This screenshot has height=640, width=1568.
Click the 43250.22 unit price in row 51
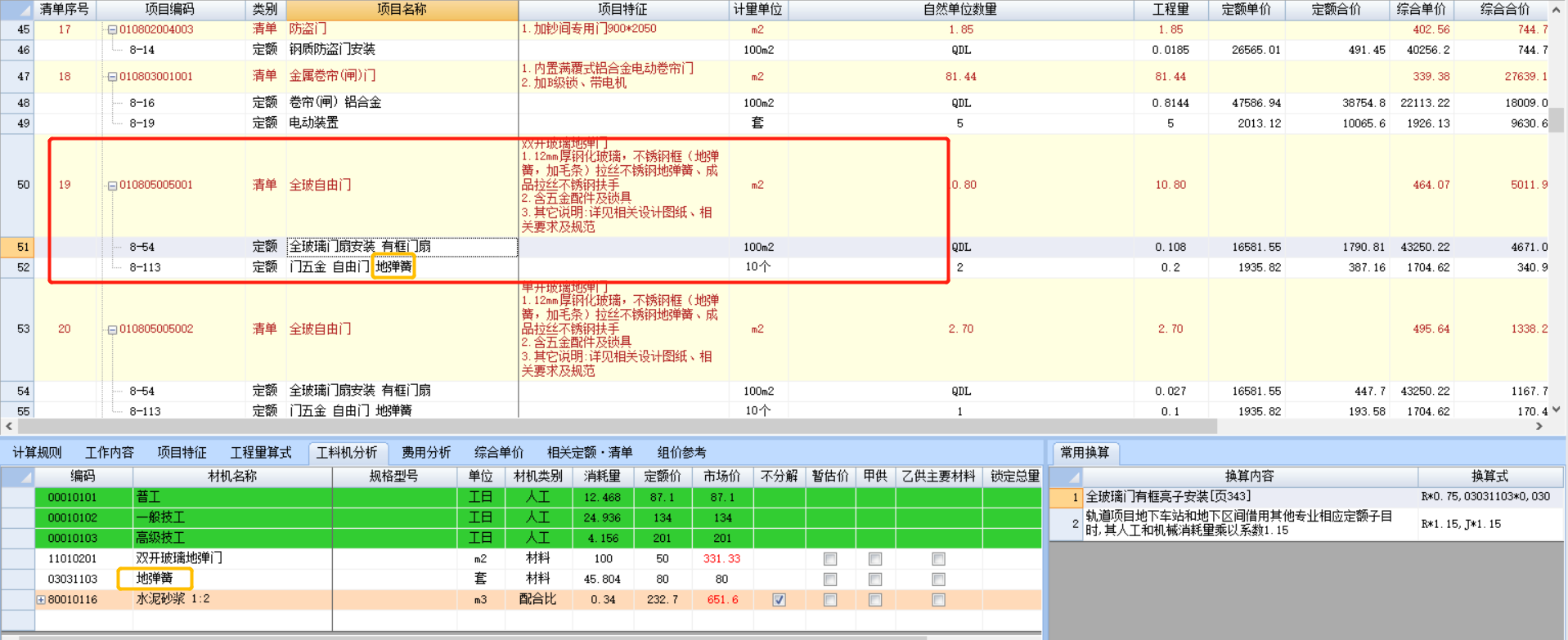1425,247
